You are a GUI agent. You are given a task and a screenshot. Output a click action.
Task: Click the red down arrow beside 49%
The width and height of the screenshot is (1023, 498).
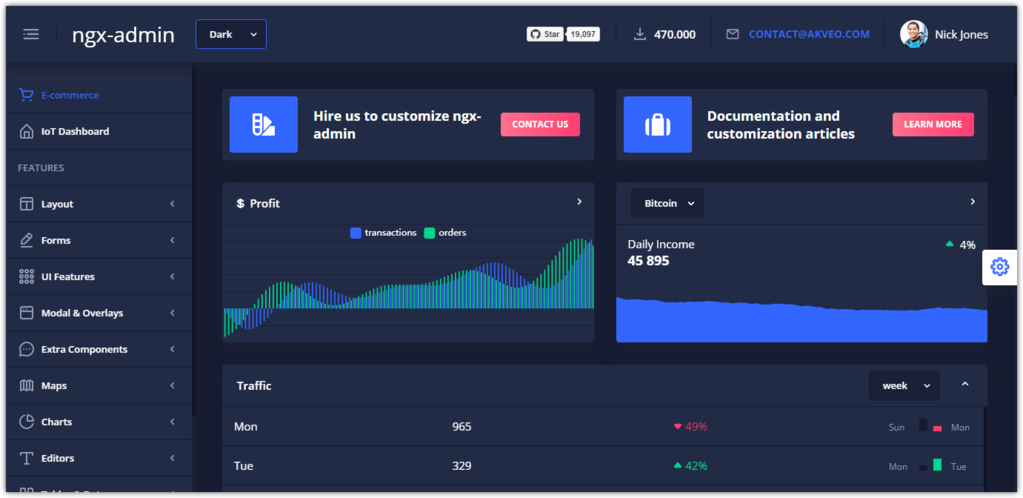coord(677,426)
